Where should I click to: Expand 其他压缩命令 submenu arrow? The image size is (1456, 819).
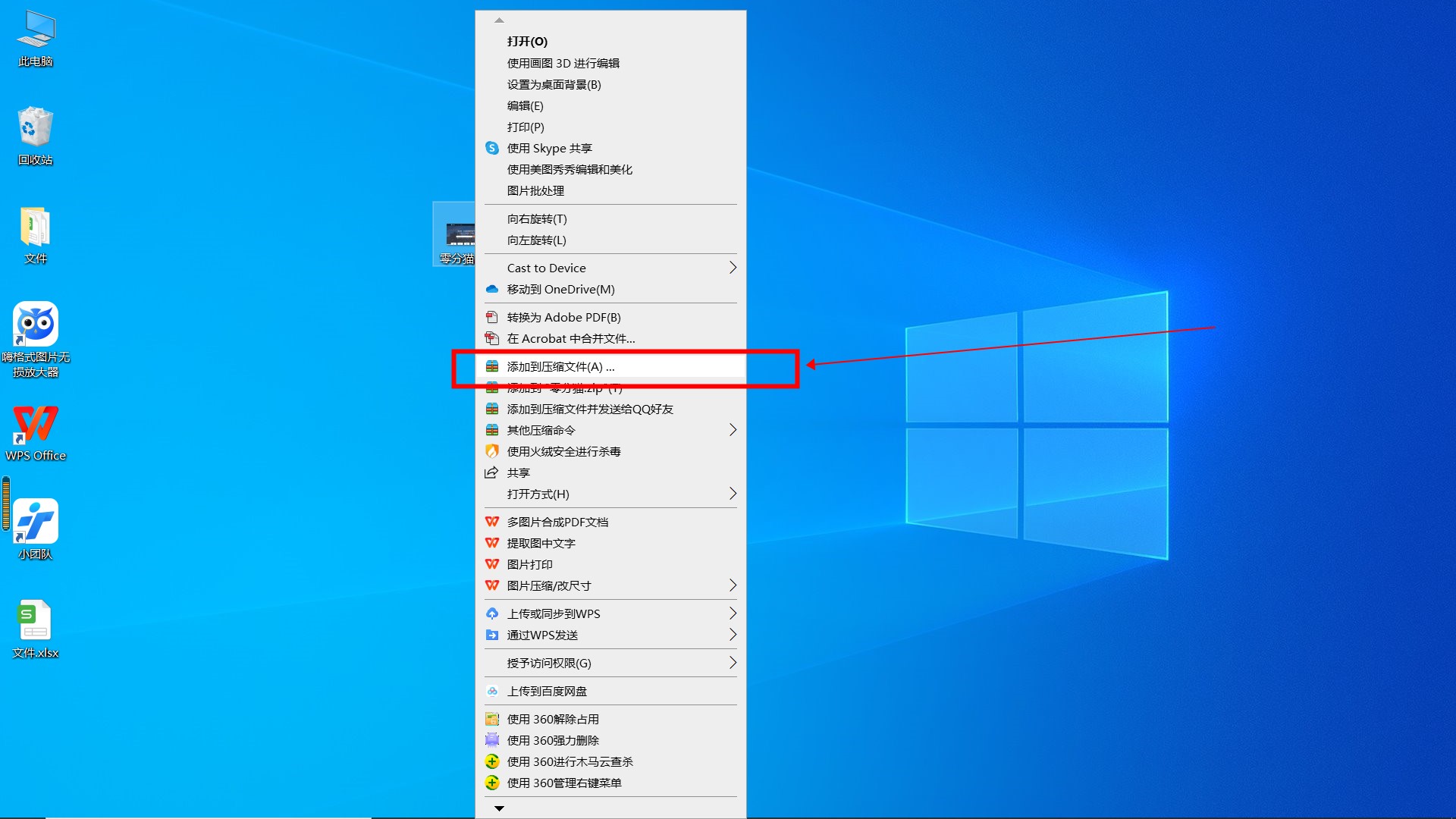(732, 430)
